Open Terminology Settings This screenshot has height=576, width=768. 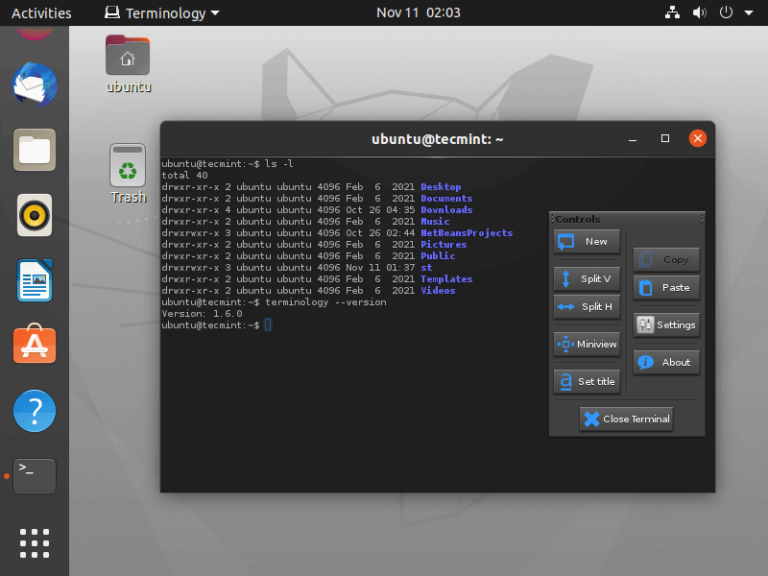tap(666, 325)
